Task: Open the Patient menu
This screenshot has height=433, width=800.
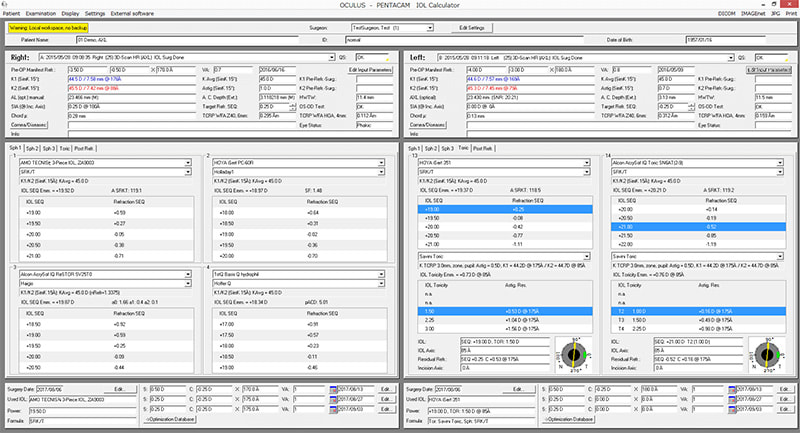Action: point(11,13)
